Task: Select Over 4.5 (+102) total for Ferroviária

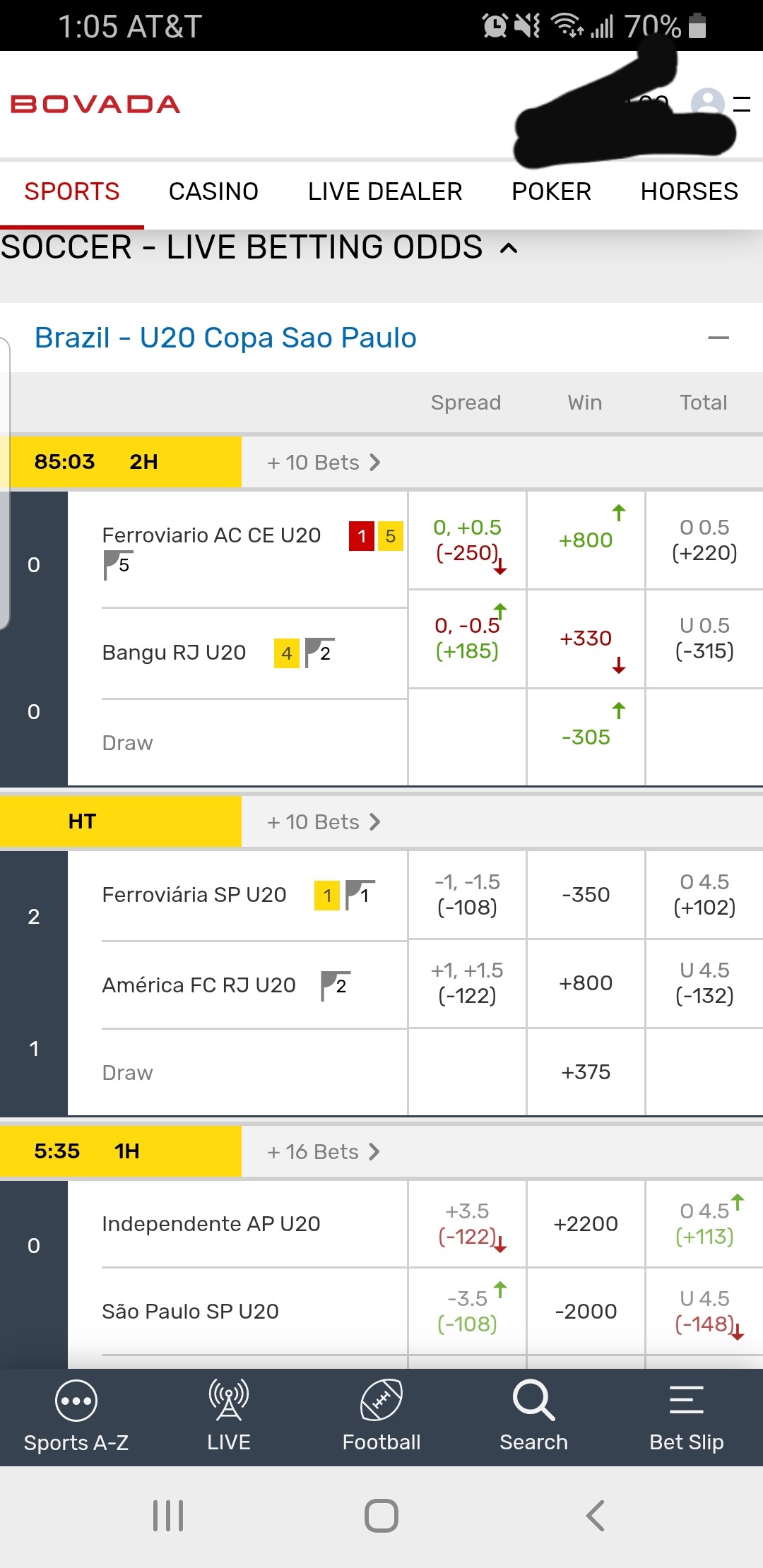Action: (704, 895)
